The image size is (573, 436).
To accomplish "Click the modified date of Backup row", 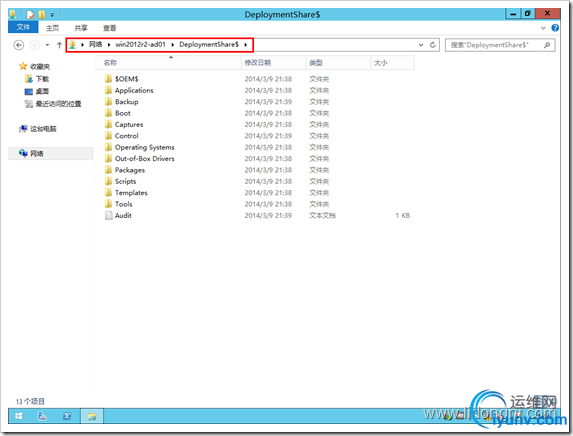I will coord(268,102).
